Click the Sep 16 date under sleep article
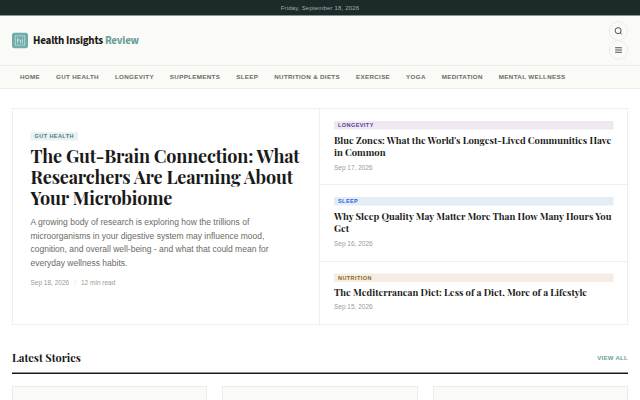This screenshot has width=640, height=400. (x=353, y=244)
